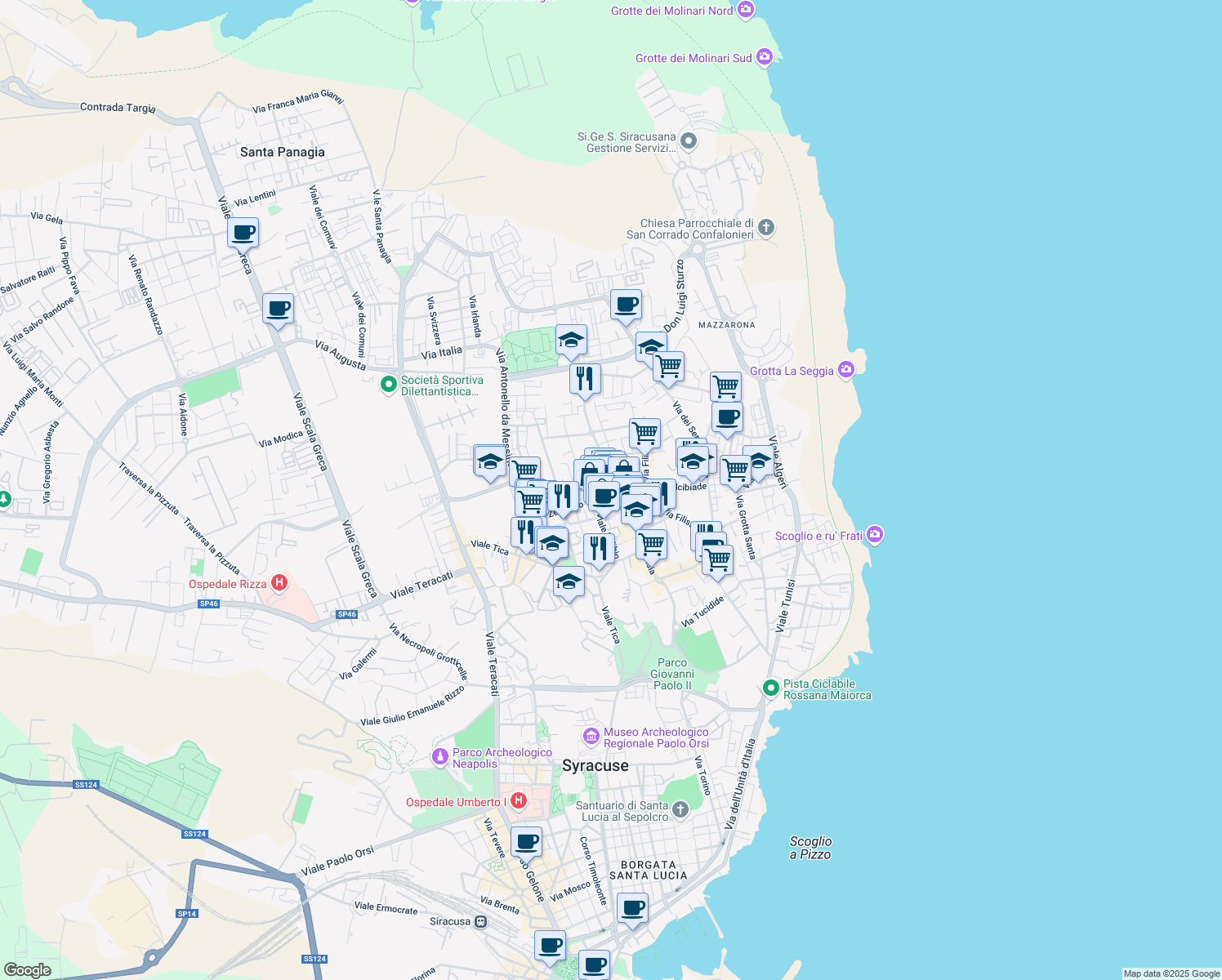Click the Viale Teracati label near SP46
The image size is (1222, 980).
(421, 585)
